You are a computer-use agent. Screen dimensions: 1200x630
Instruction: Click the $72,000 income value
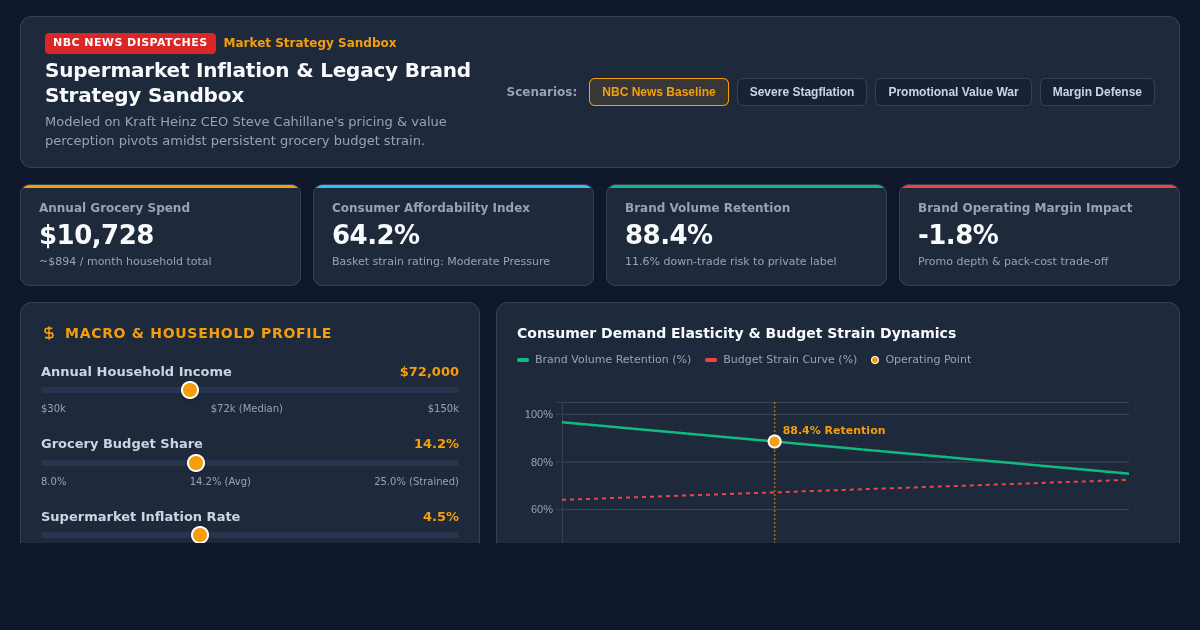coord(429,372)
